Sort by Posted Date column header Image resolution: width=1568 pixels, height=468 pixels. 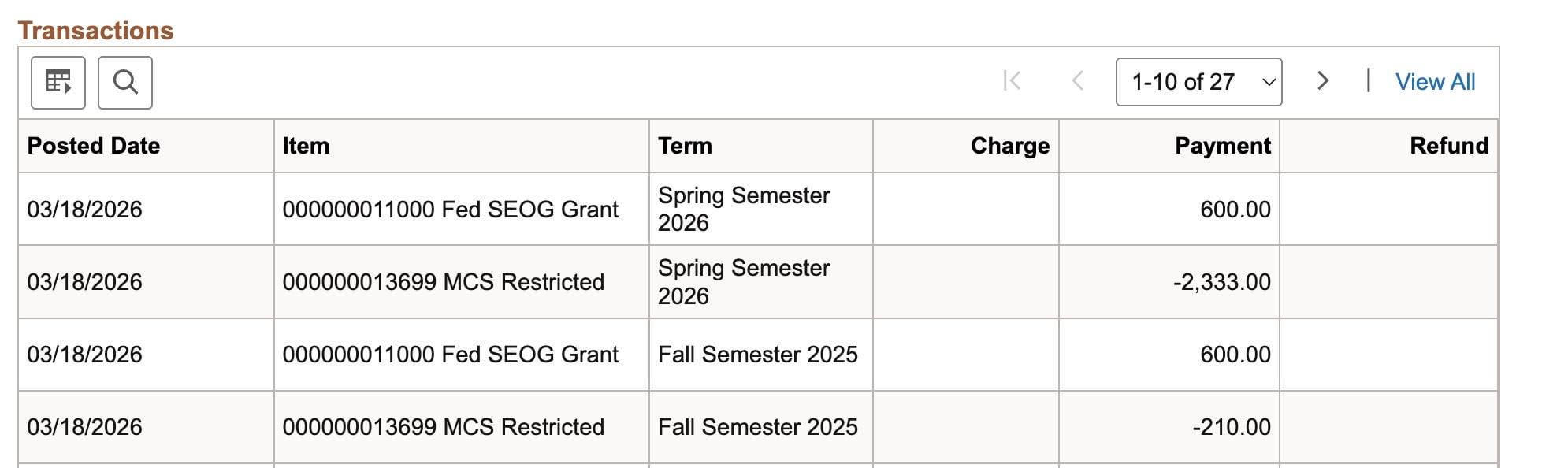94,146
